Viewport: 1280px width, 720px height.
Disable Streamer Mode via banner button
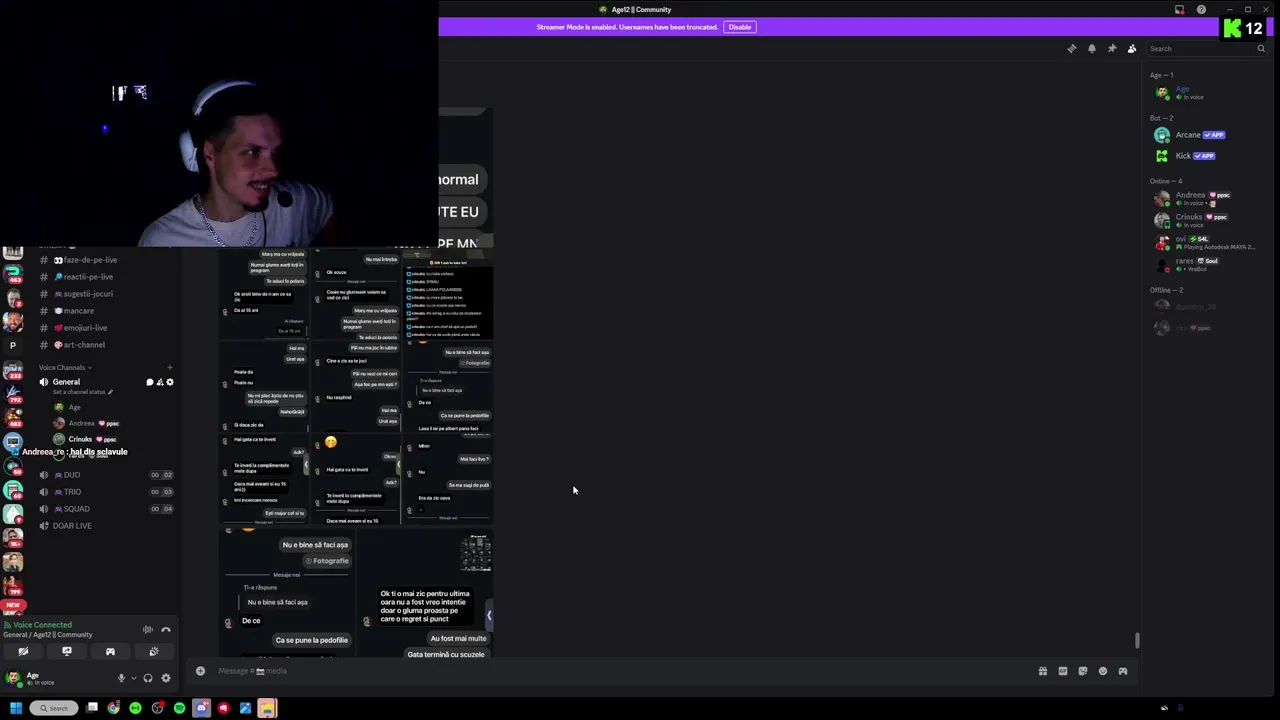740,27
